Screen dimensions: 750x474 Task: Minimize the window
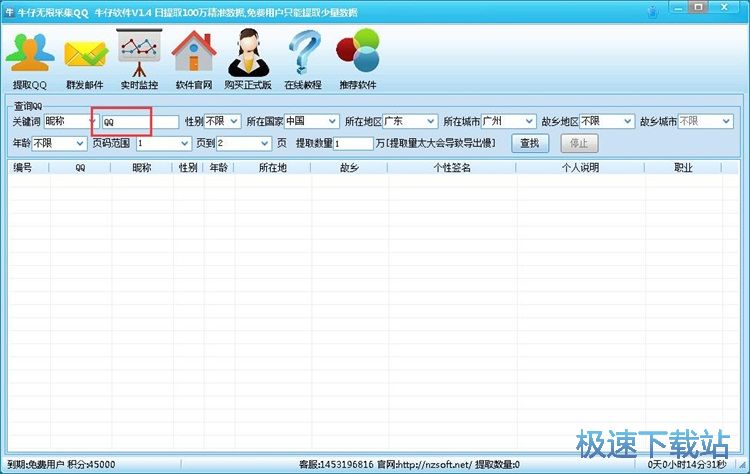(x=679, y=8)
